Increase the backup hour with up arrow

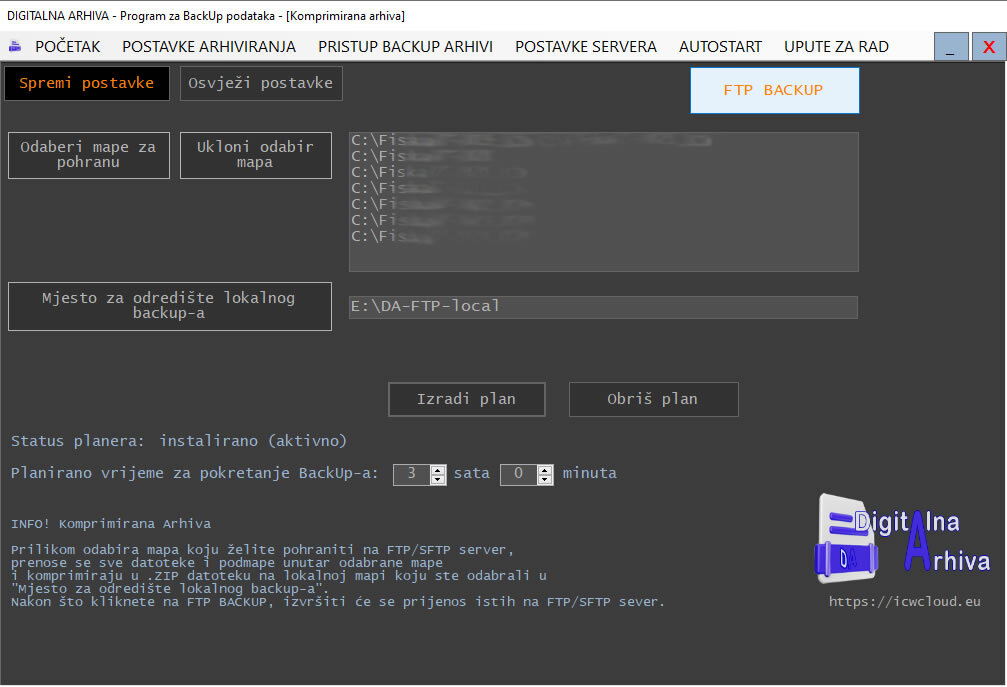pos(438,469)
